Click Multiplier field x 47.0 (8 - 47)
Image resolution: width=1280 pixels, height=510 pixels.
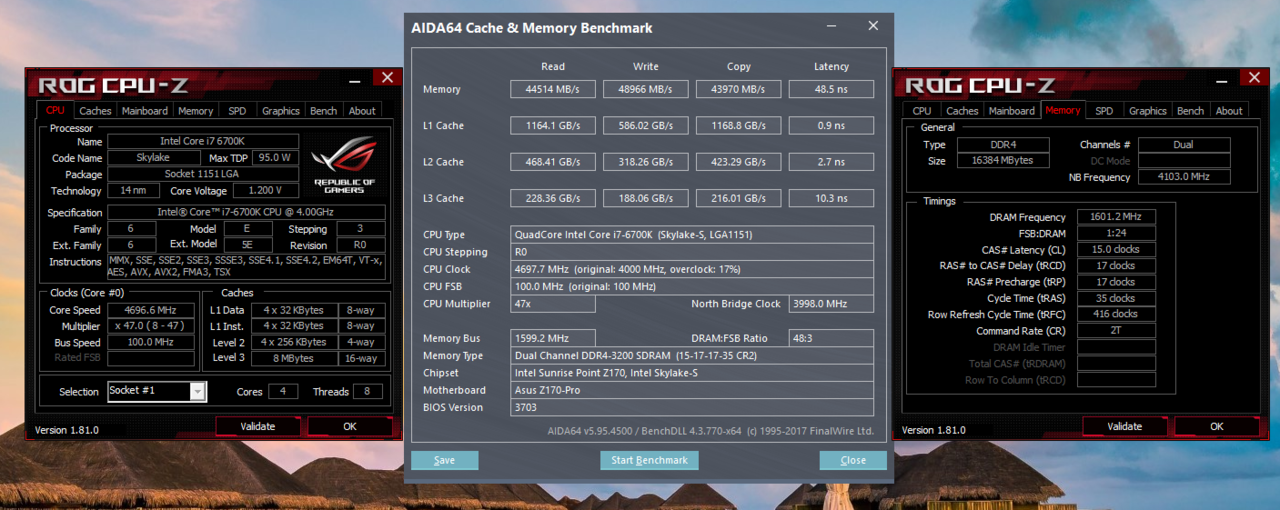(151, 326)
